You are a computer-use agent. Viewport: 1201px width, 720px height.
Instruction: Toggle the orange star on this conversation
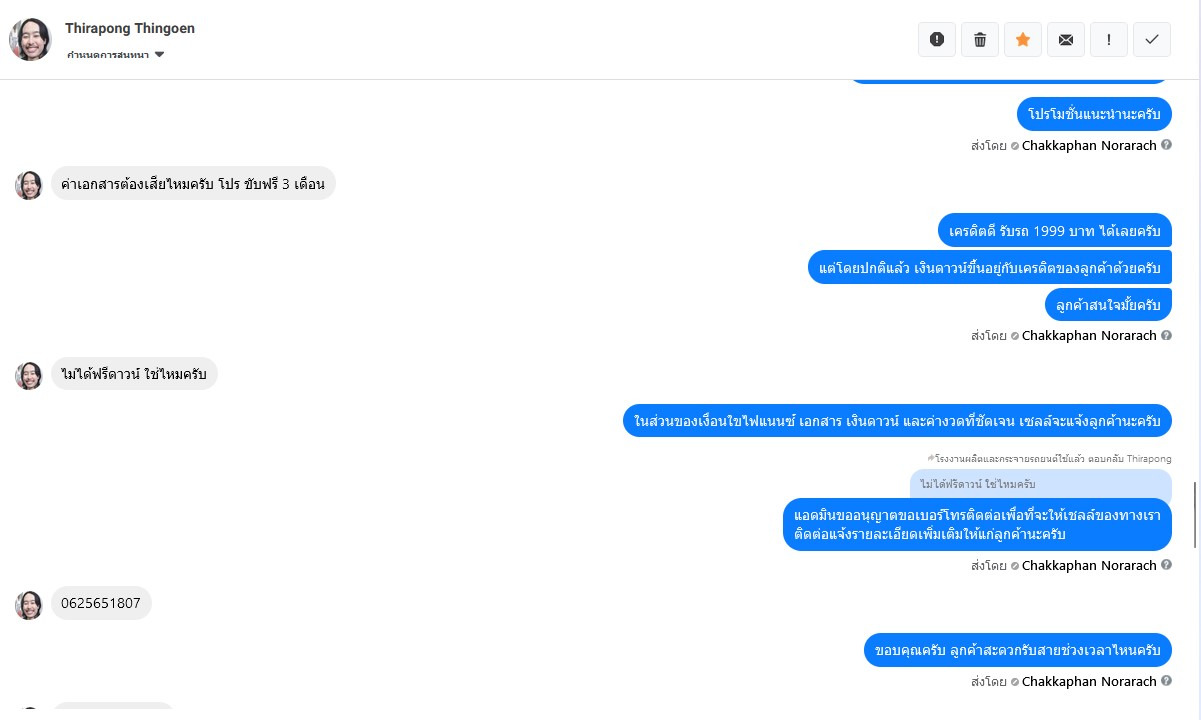pyautogui.click(x=1023, y=39)
